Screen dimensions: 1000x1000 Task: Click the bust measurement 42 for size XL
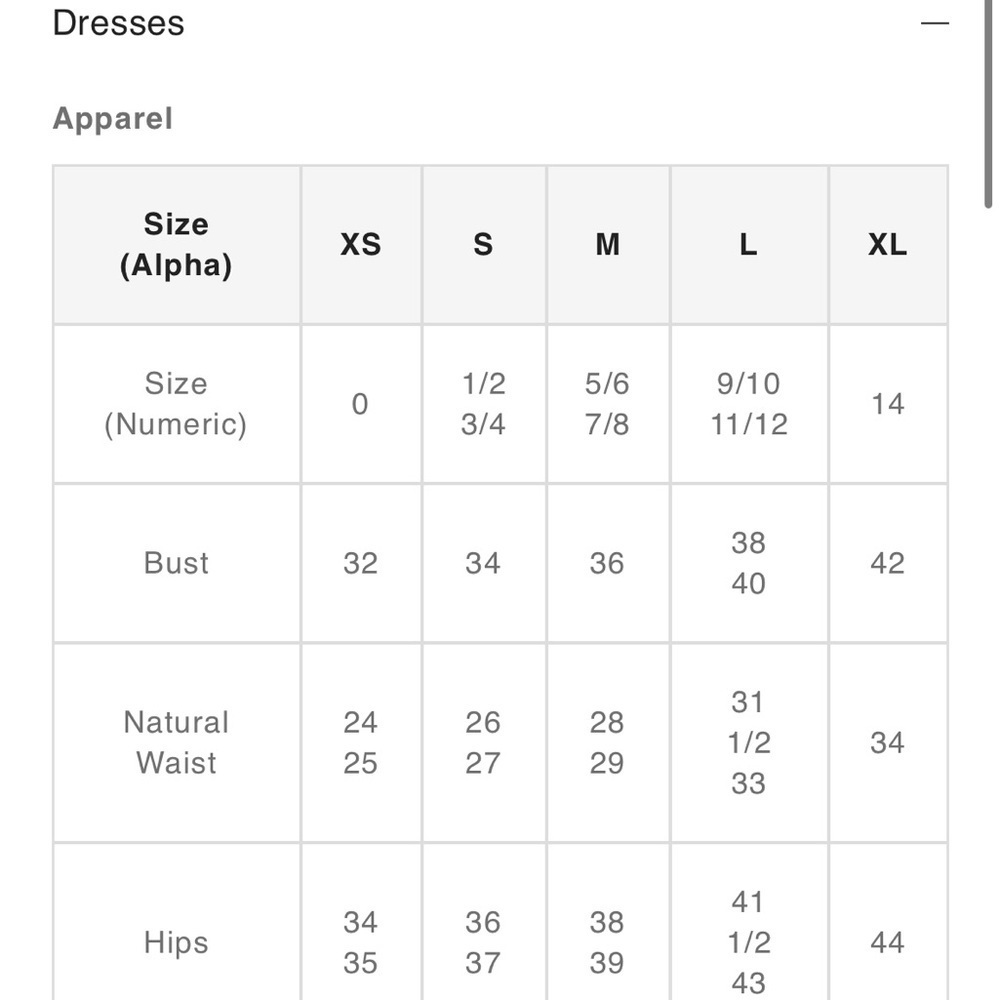click(886, 563)
